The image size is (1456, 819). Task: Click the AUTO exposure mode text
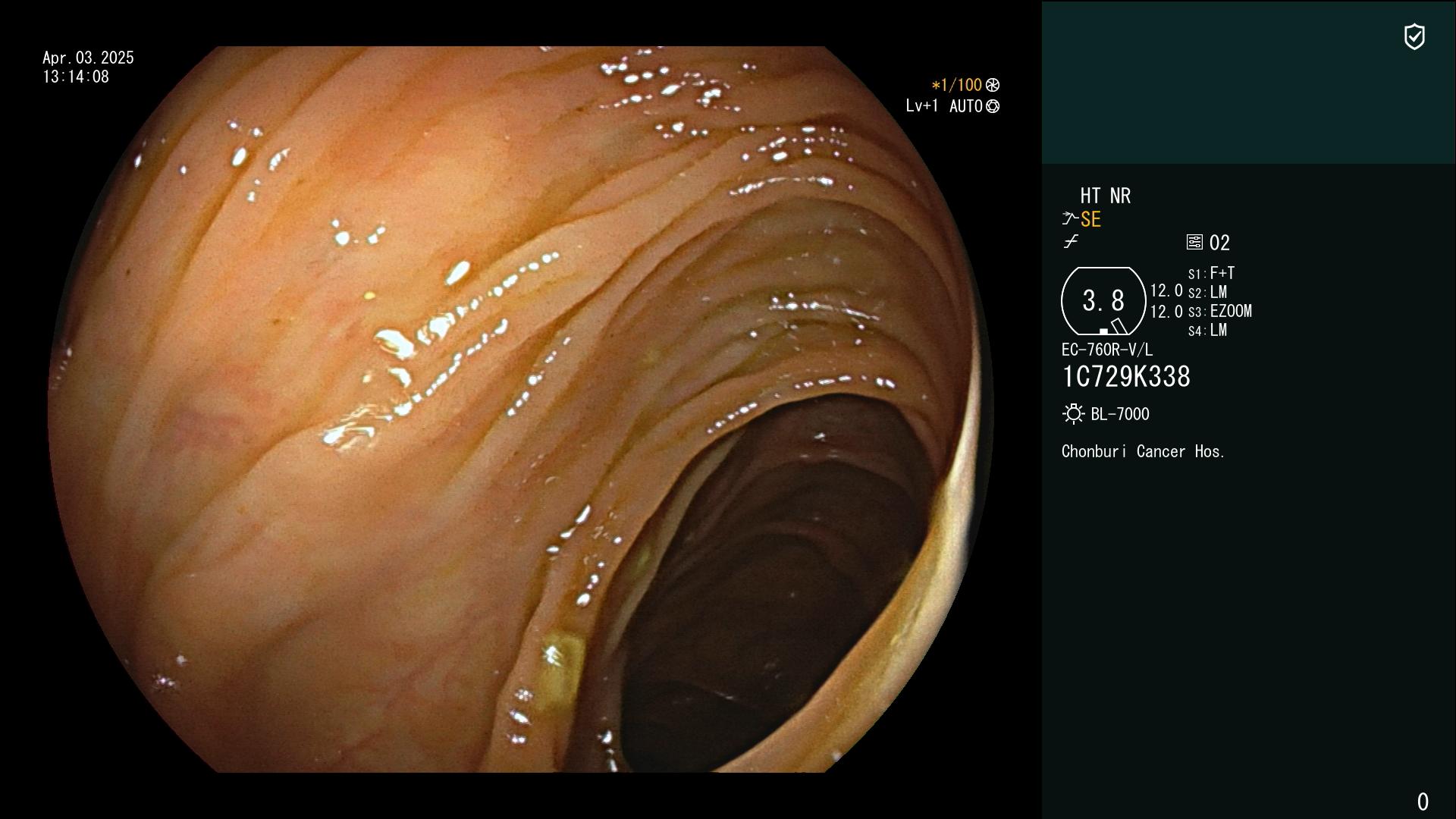pos(965,106)
